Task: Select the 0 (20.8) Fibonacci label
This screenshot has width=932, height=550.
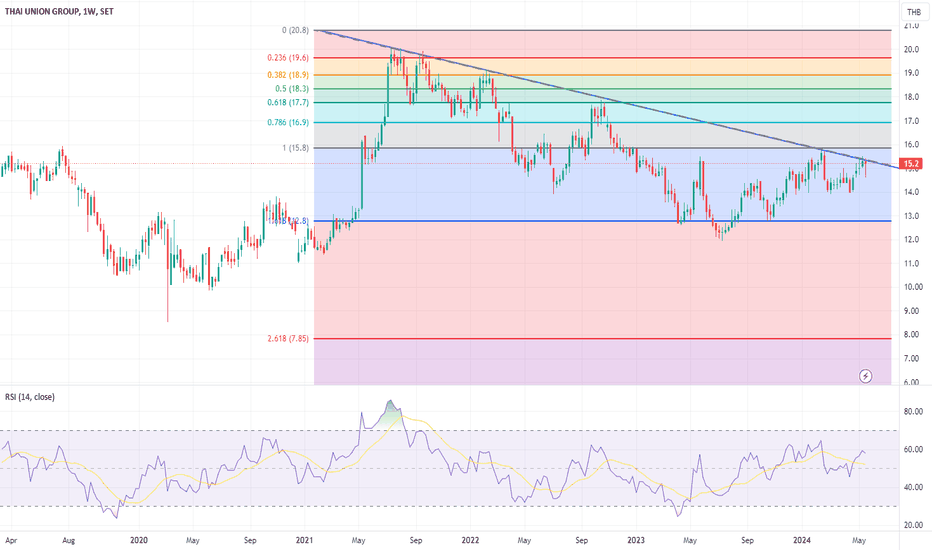Action: pos(295,30)
